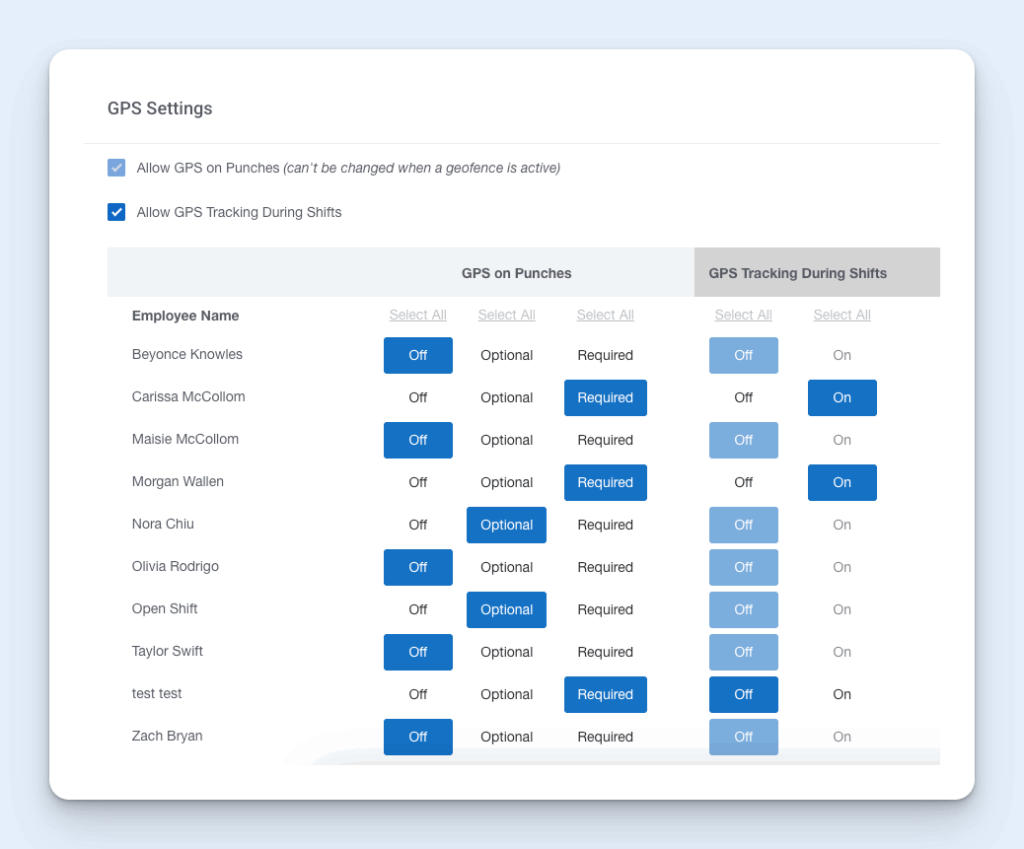This screenshot has height=849, width=1024.
Task: Set test test GPS punches to Optional
Action: 506,694
